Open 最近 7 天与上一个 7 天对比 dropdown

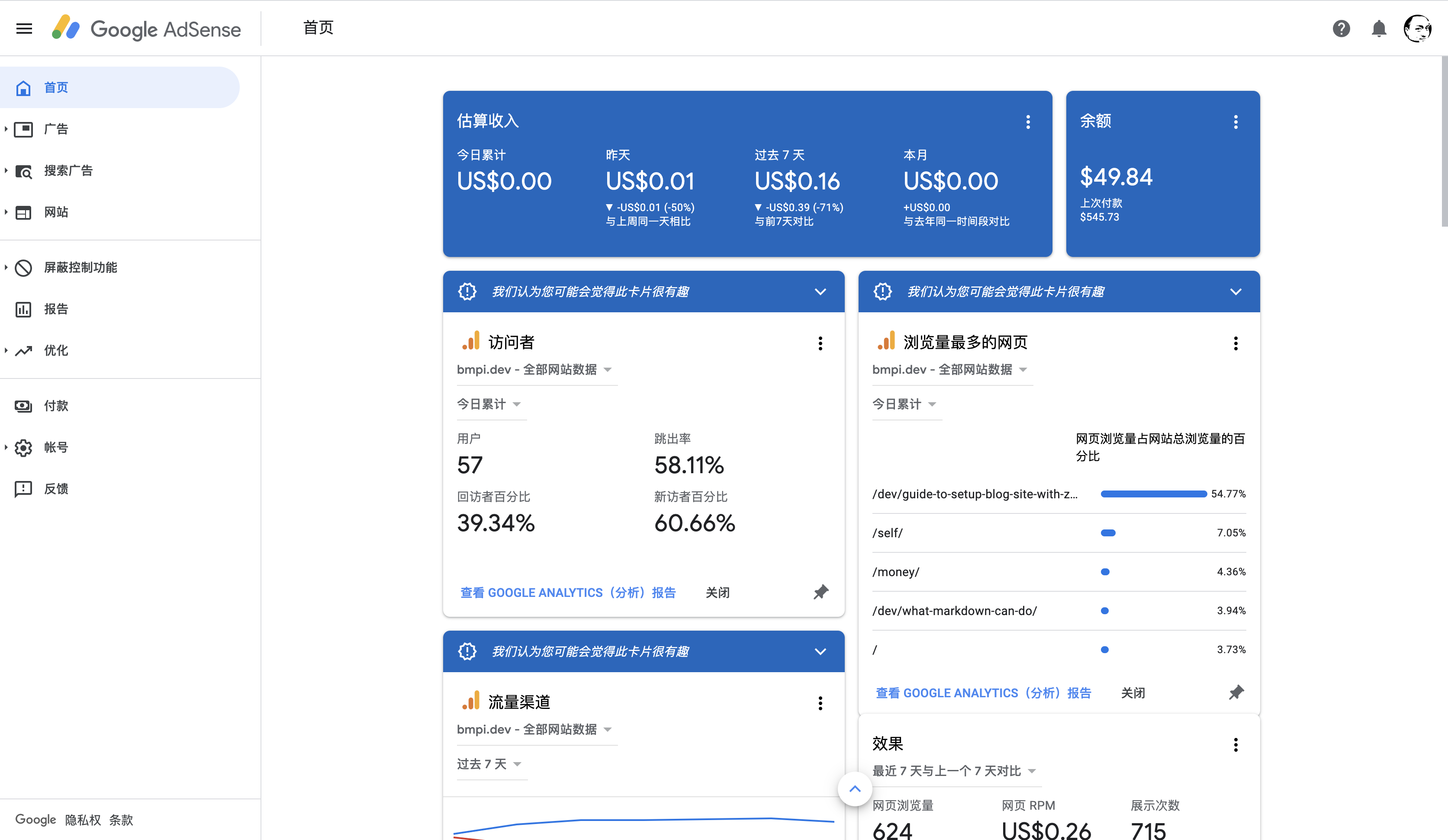click(954, 770)
